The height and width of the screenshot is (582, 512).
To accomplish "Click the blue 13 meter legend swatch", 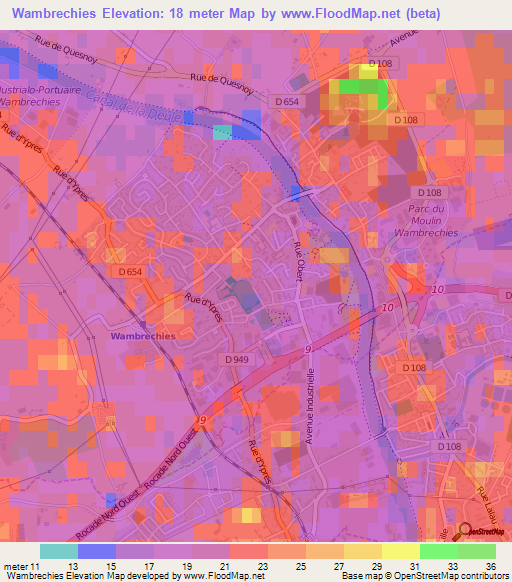I will 97,551.
